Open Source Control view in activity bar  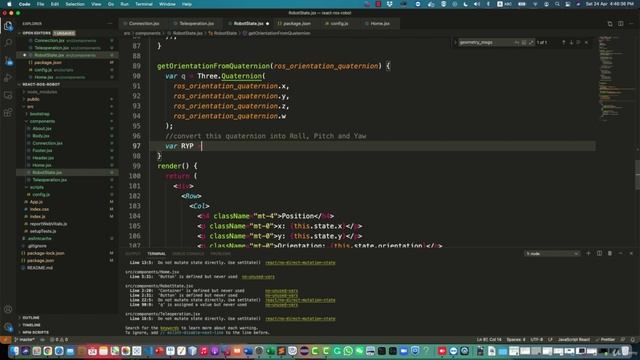[8, 60]
